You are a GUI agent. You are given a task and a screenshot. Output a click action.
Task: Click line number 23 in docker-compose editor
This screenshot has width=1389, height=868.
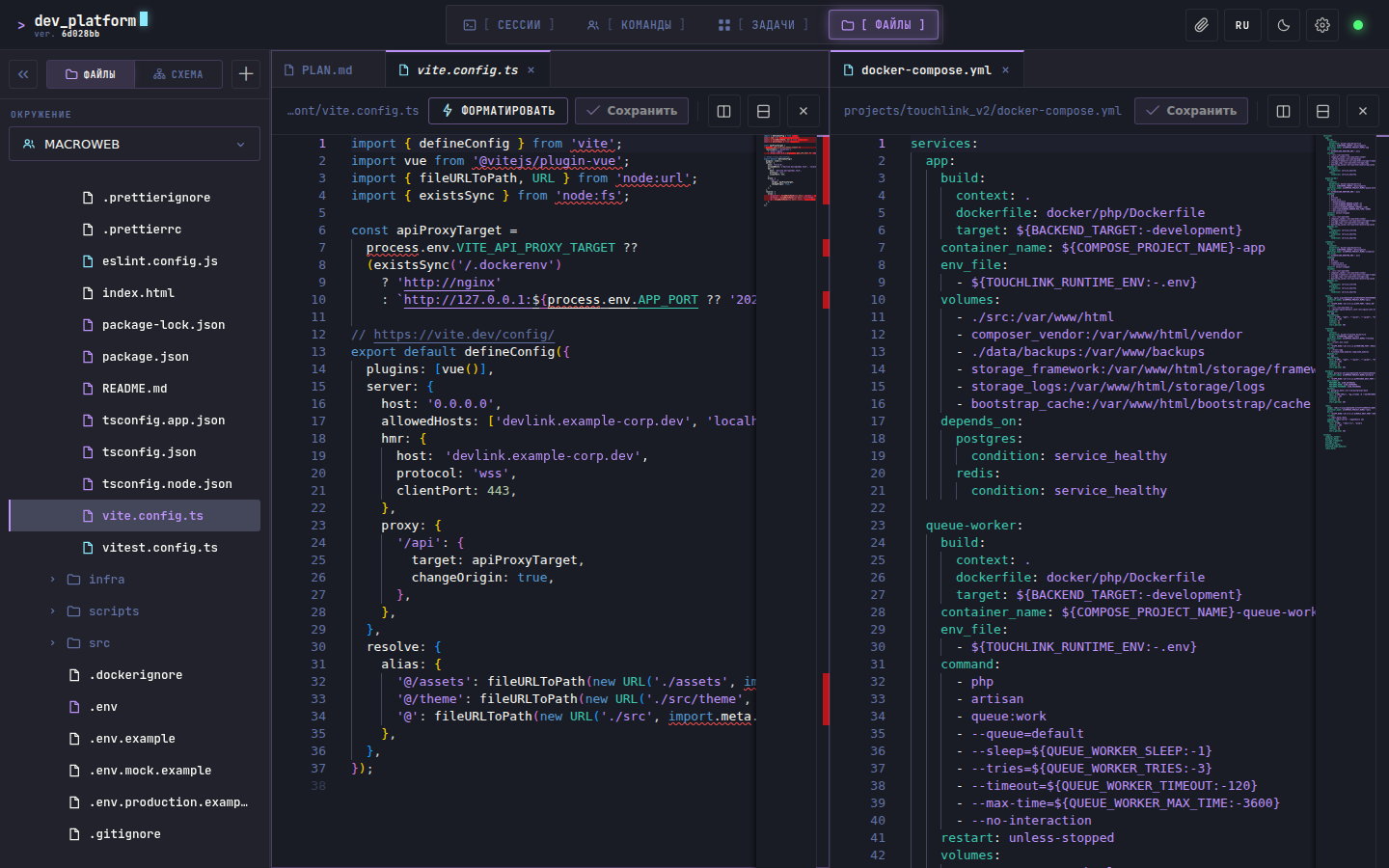click(x=877, y=526)
